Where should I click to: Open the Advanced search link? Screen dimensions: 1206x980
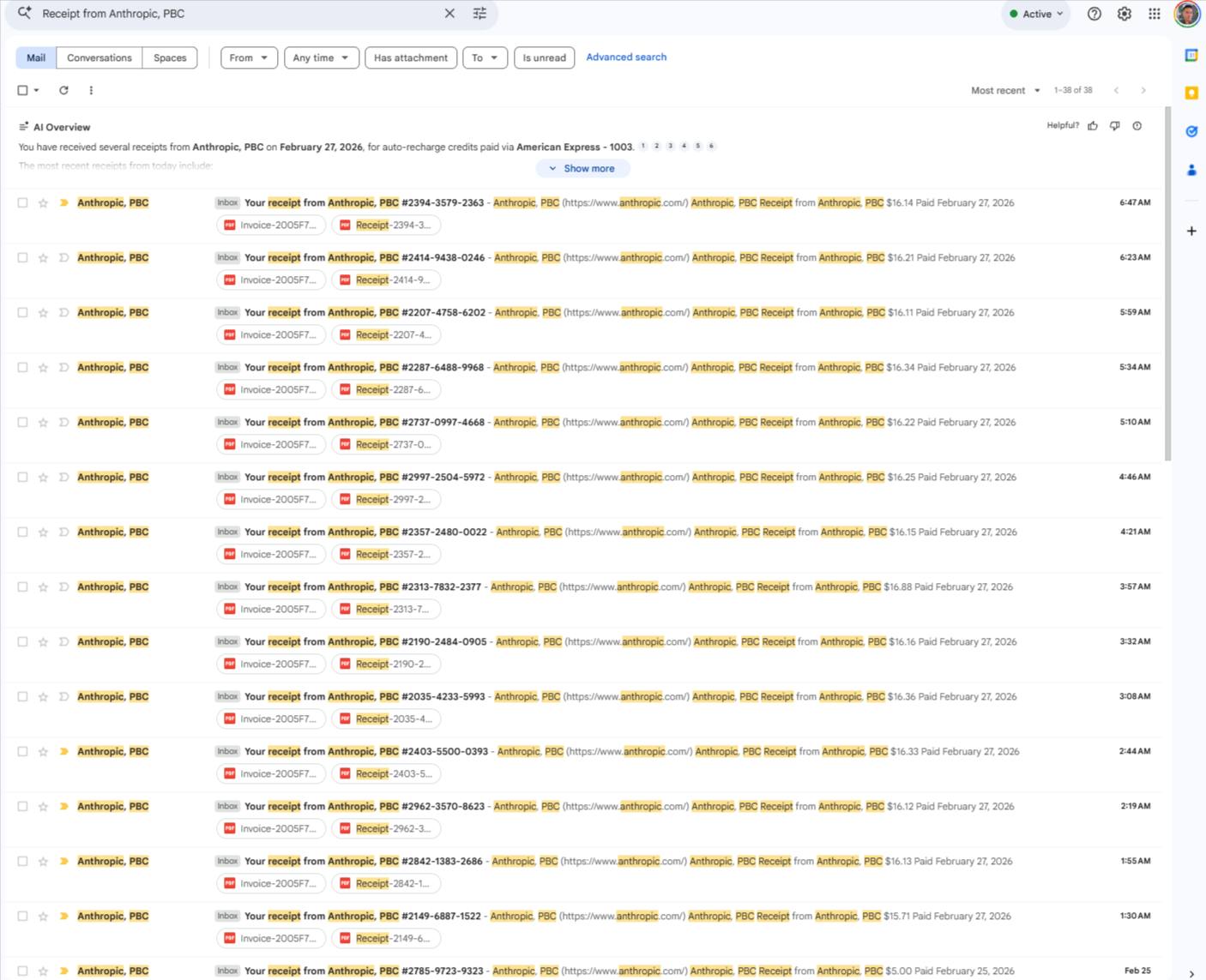(x=626, y=57)
